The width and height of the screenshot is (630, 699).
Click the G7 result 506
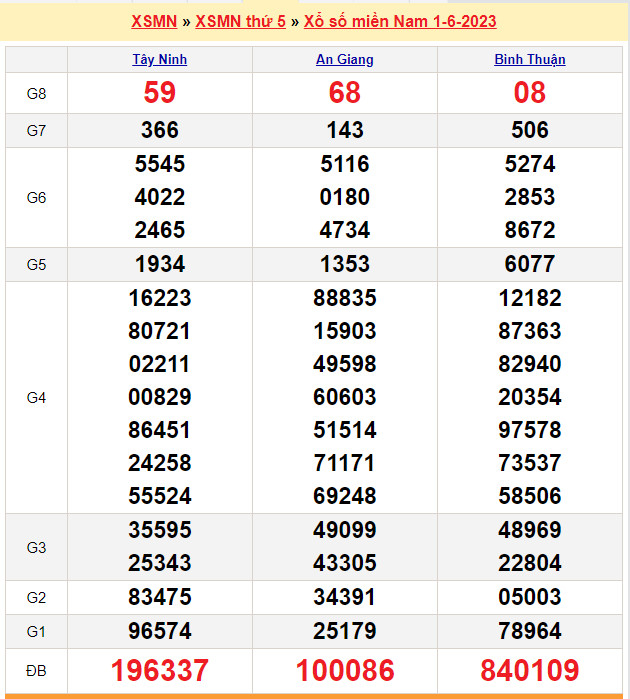pyautogui.click(x=530, y=130)
